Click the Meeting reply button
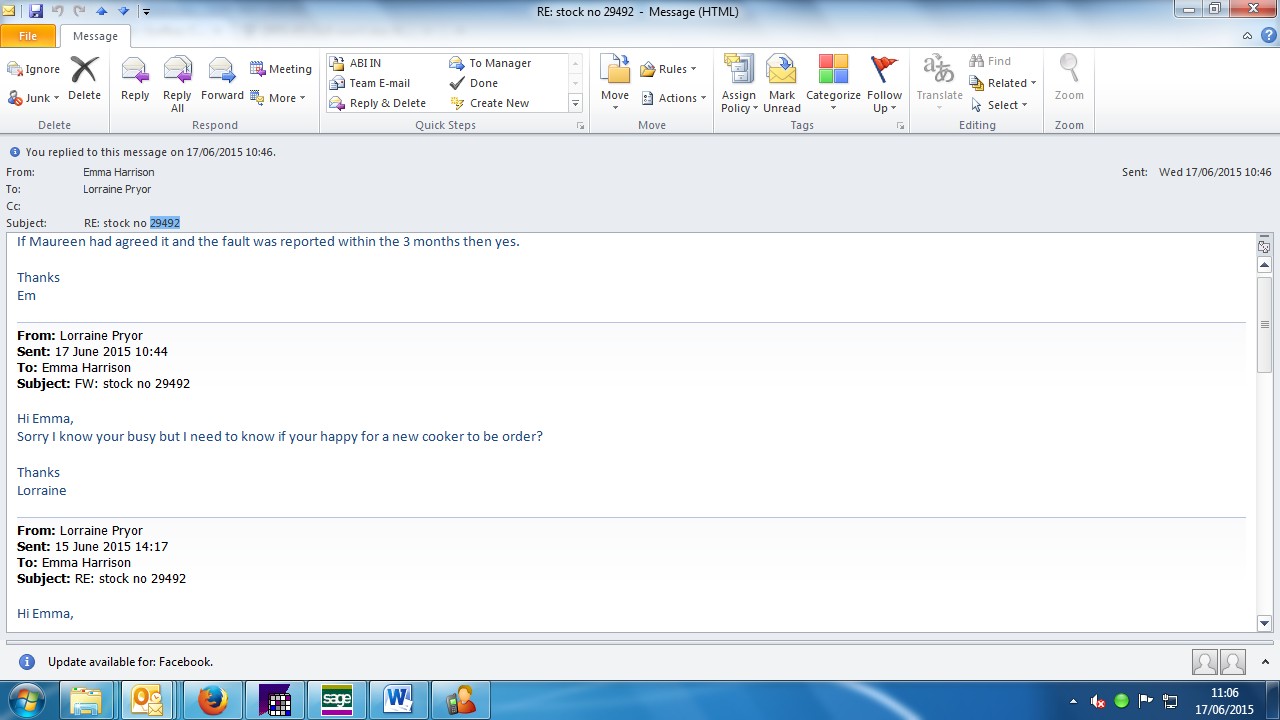This screenshot has height=720, width=1280. (281, 69)
